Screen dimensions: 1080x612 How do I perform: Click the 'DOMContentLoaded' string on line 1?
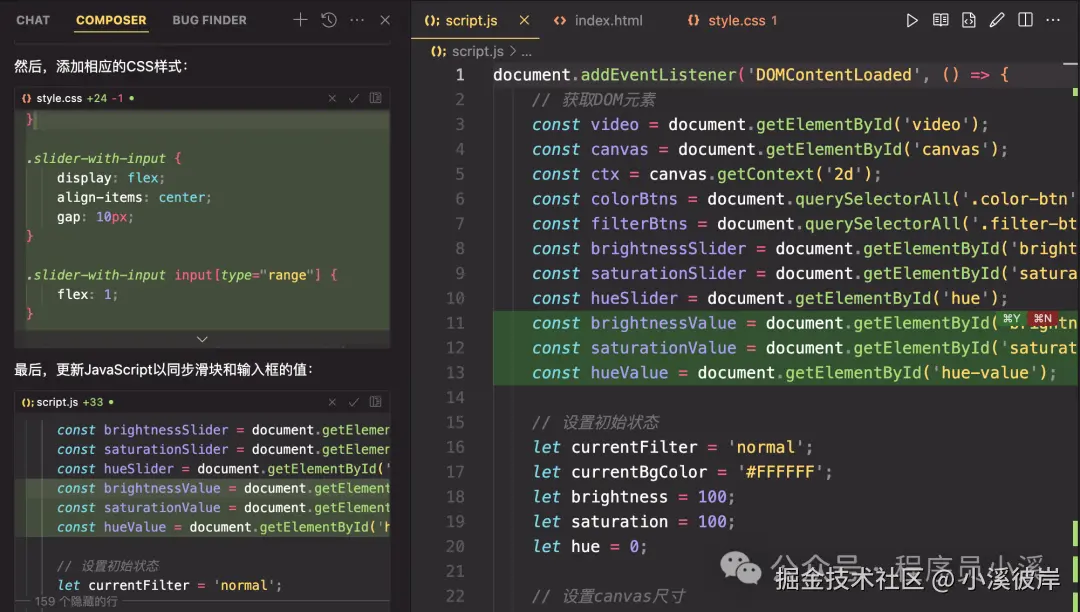point(833,75)
